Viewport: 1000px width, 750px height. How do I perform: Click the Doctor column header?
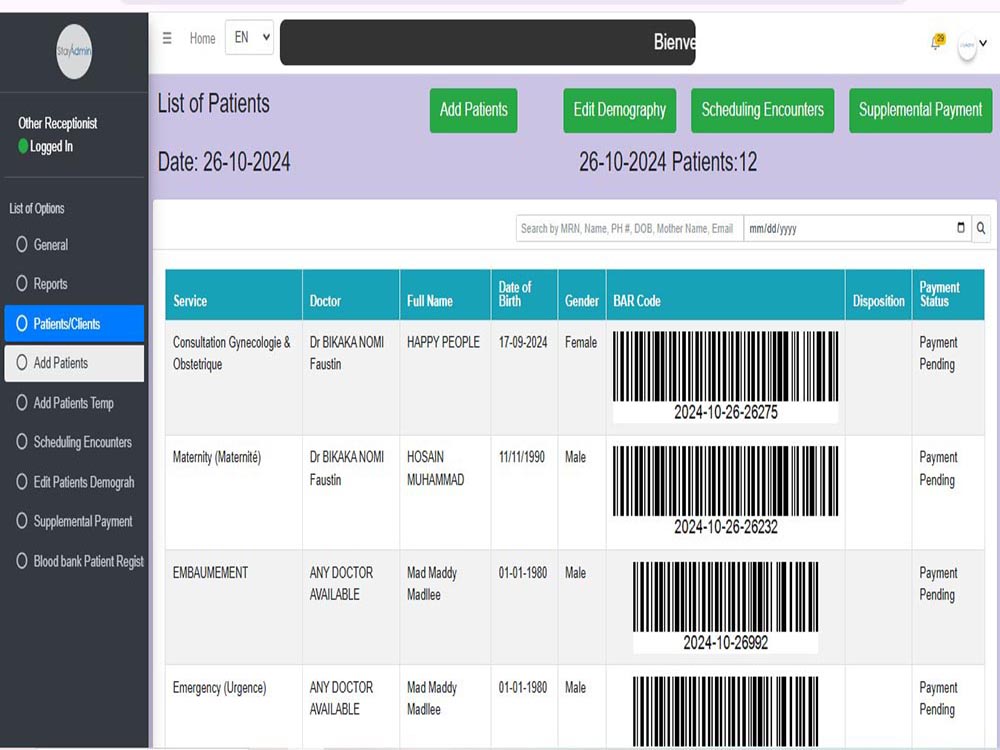pos(351,295)
